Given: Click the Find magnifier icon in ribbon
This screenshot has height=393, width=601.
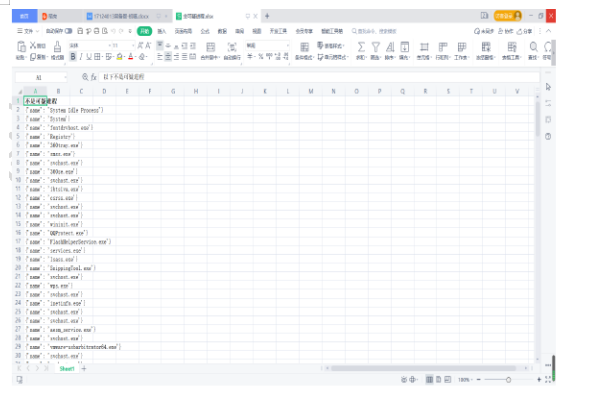Looking at the screenshot, I should coord(533,47).
